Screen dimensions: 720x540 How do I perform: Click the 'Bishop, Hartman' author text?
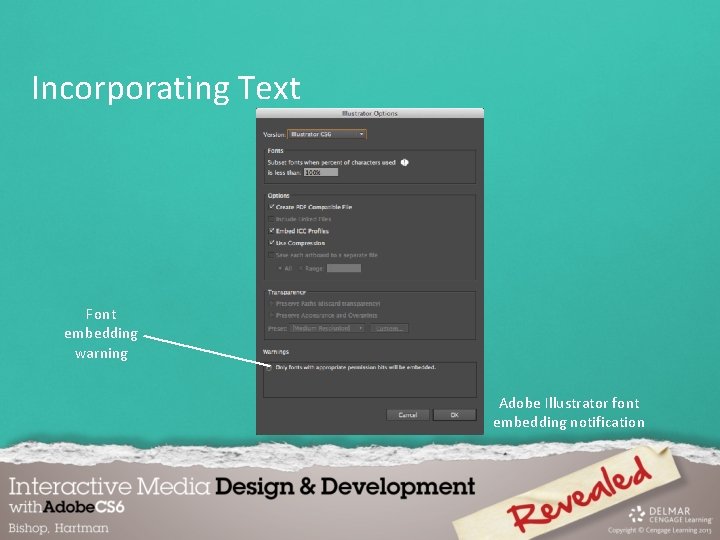click(x=59, y=528)
